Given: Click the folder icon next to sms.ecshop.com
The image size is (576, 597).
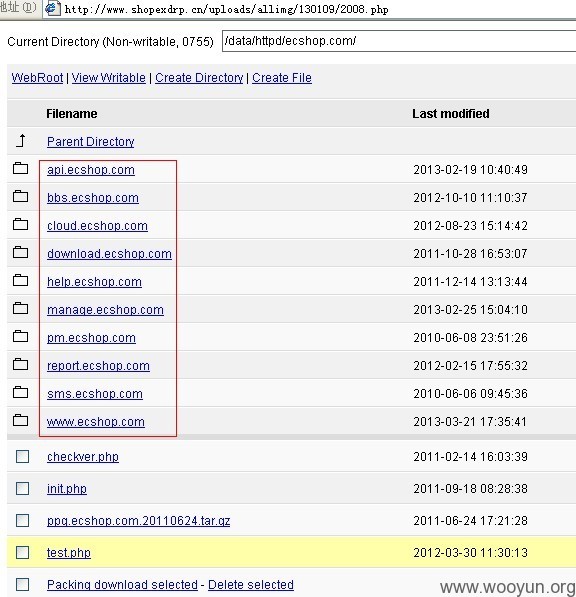Looking at the screenshot, I should click(21, 392).
